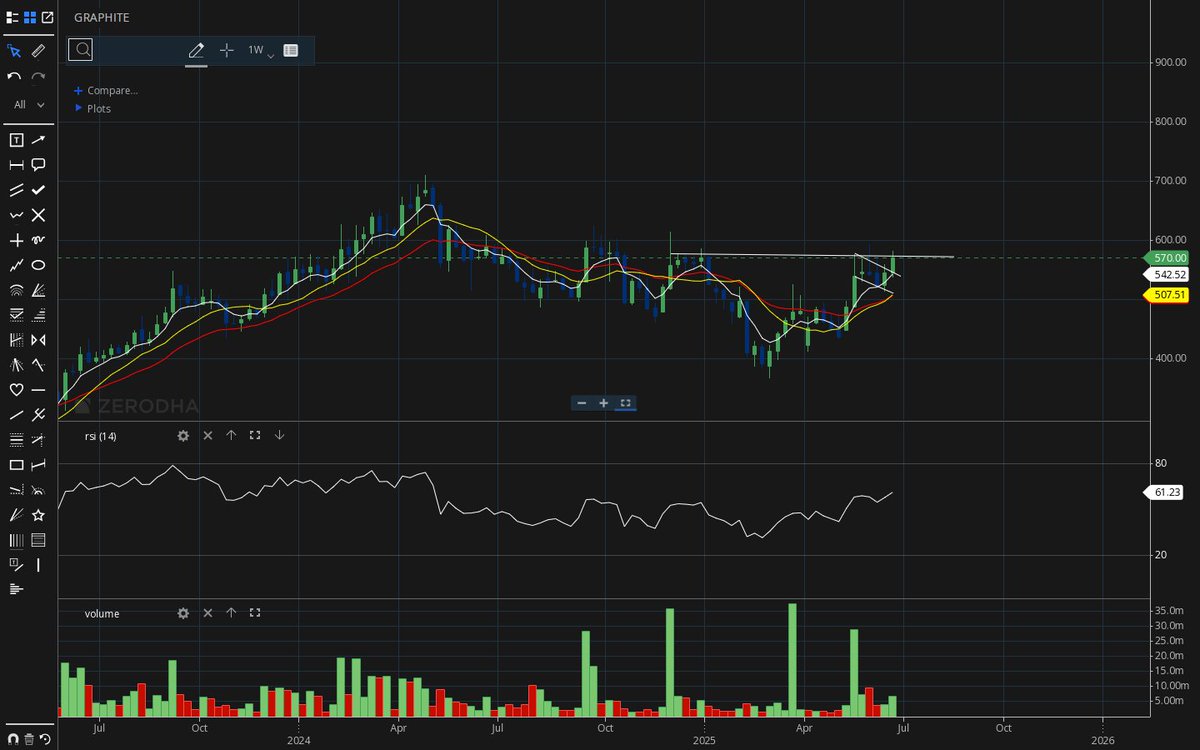Open volume study settings gear
The width and height of the screenshot is (1200, 750).
pyautogui.click(x=183, y=613)
